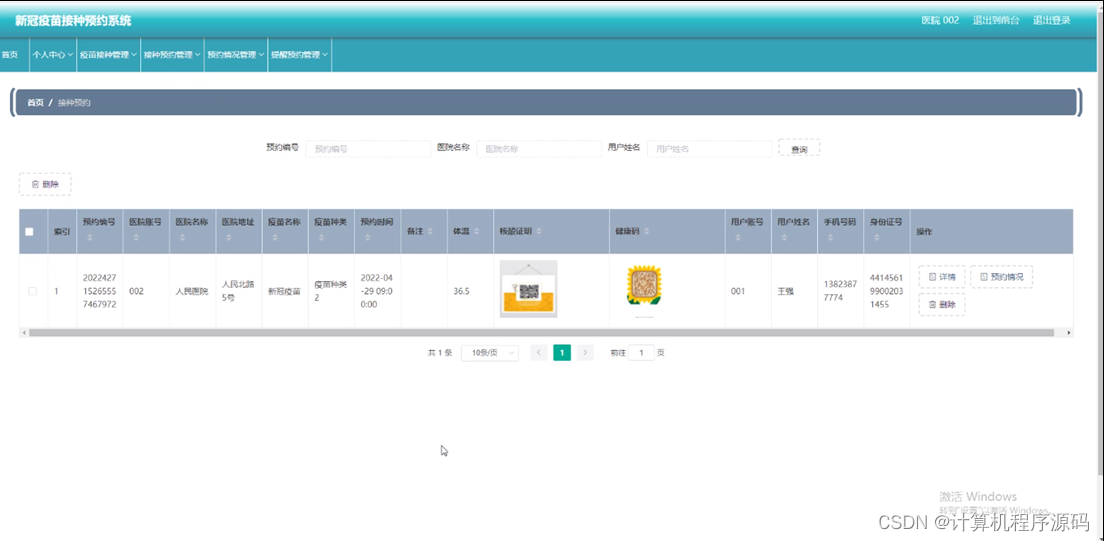Focus the 医院名称 search field
The width and height of the screenshot is (1104, 541).
[x=539, y=149]
